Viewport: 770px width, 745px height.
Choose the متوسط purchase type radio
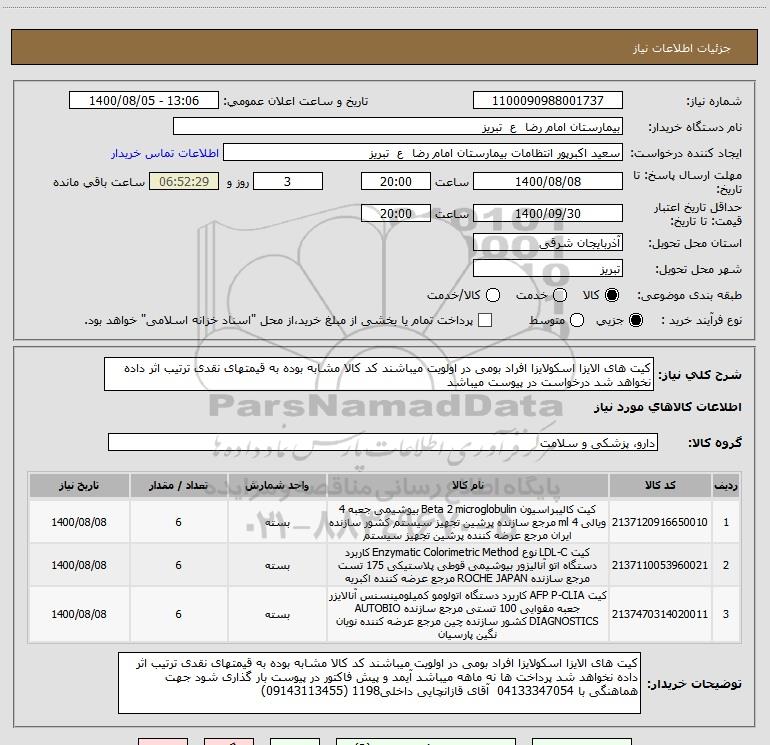[x=577, y=320]
